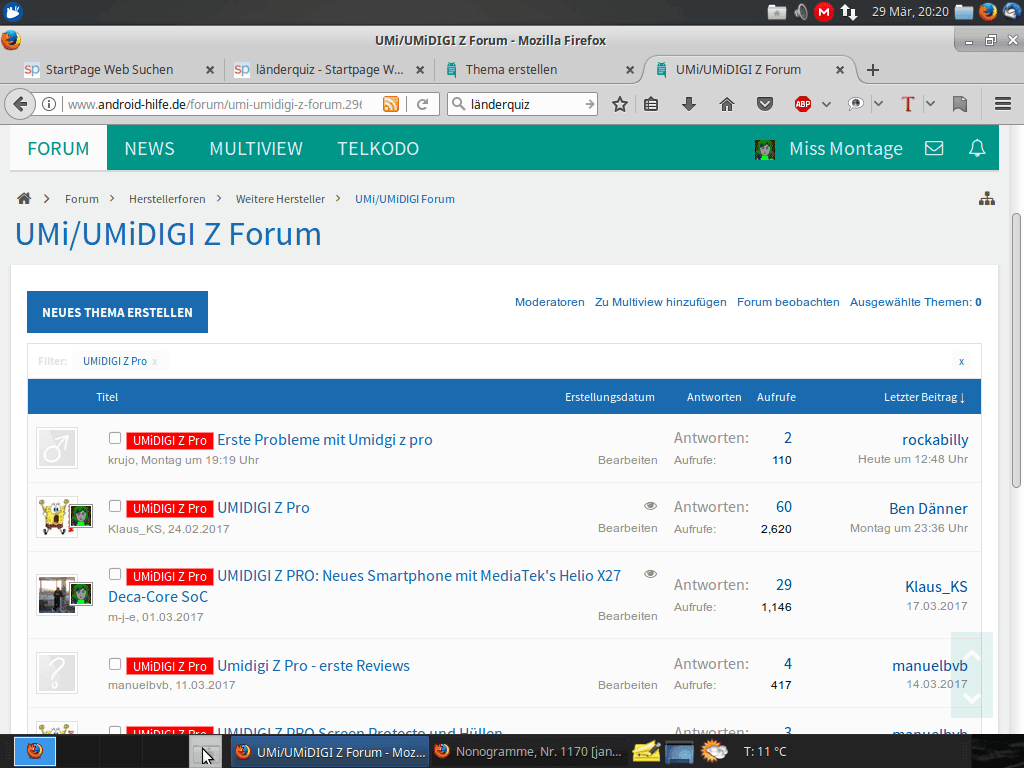Click the RSS feed icon in address bar
This screenshot has width=1024, height=768.
point(391,104)
